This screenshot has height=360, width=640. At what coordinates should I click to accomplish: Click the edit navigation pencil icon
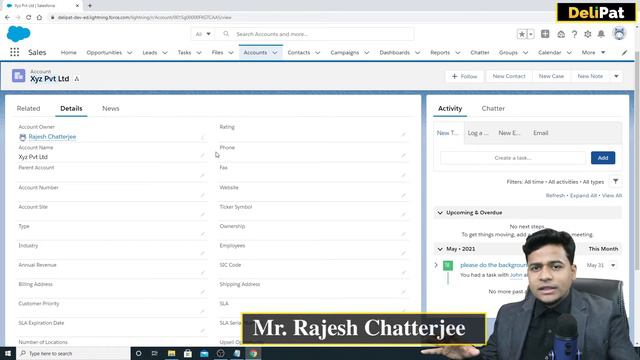click(624, 53)
